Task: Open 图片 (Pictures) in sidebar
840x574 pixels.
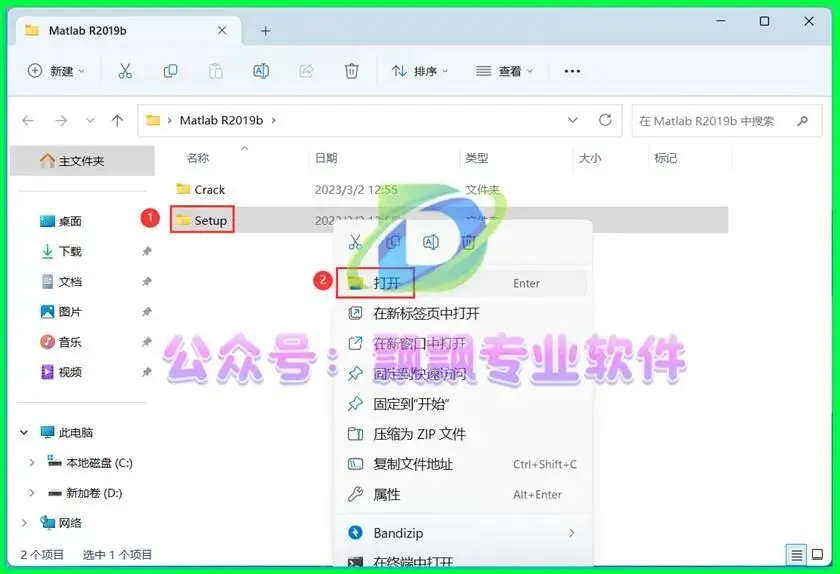Action: click(x=61, y=311)
